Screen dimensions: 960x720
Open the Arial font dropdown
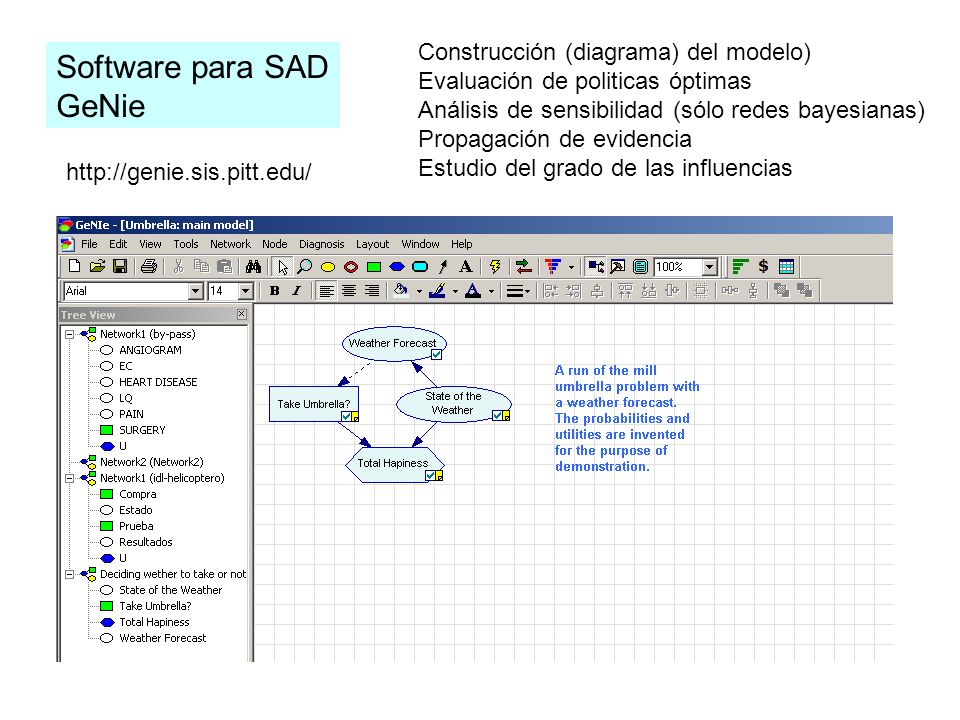195,291
